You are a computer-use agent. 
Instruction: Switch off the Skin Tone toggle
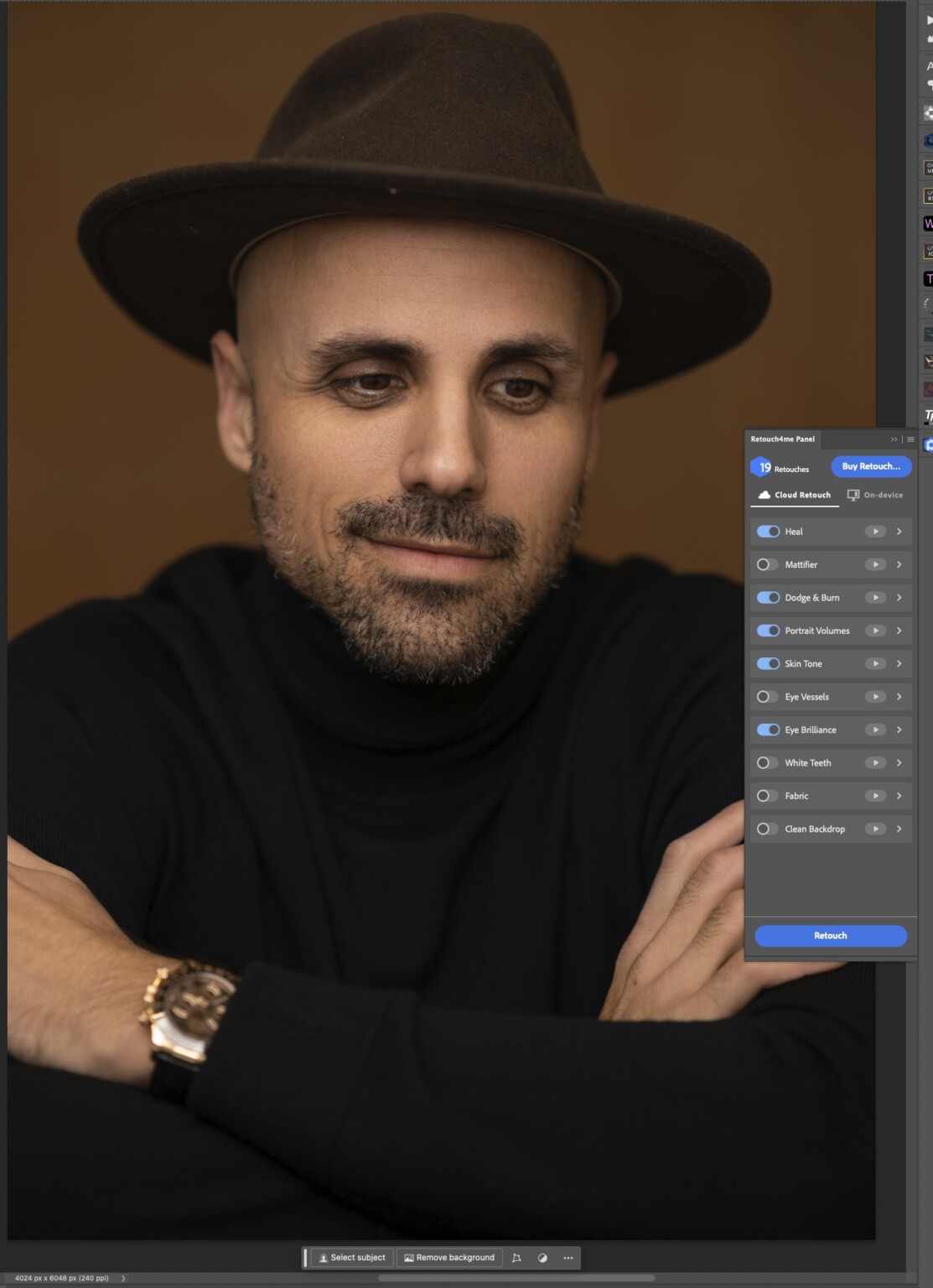[x=768, y=663]
